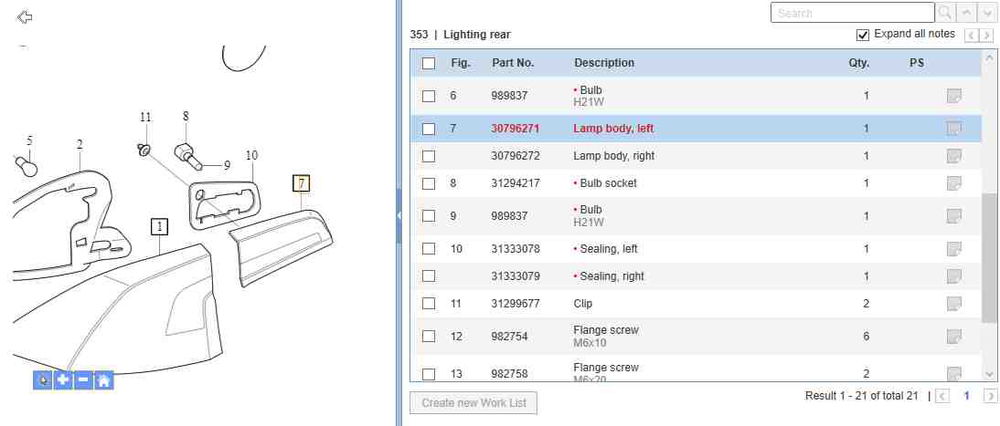Click part number 30796271 link
This screenshot has height=426, width=1000.
[515, 129]
